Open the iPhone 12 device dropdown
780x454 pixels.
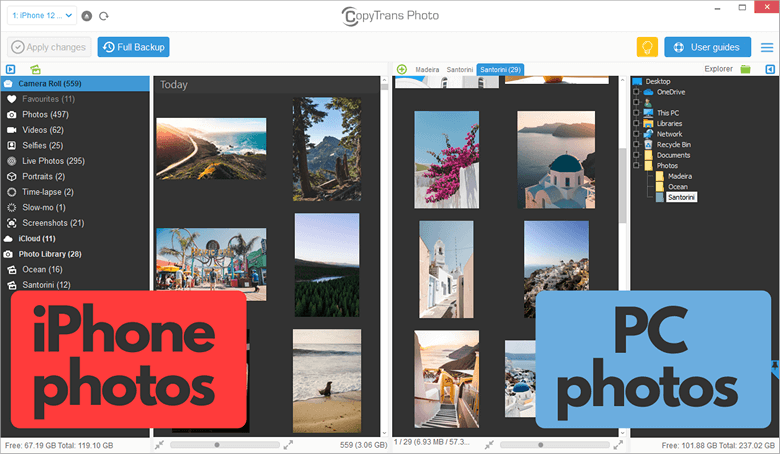tap(42, 16)
